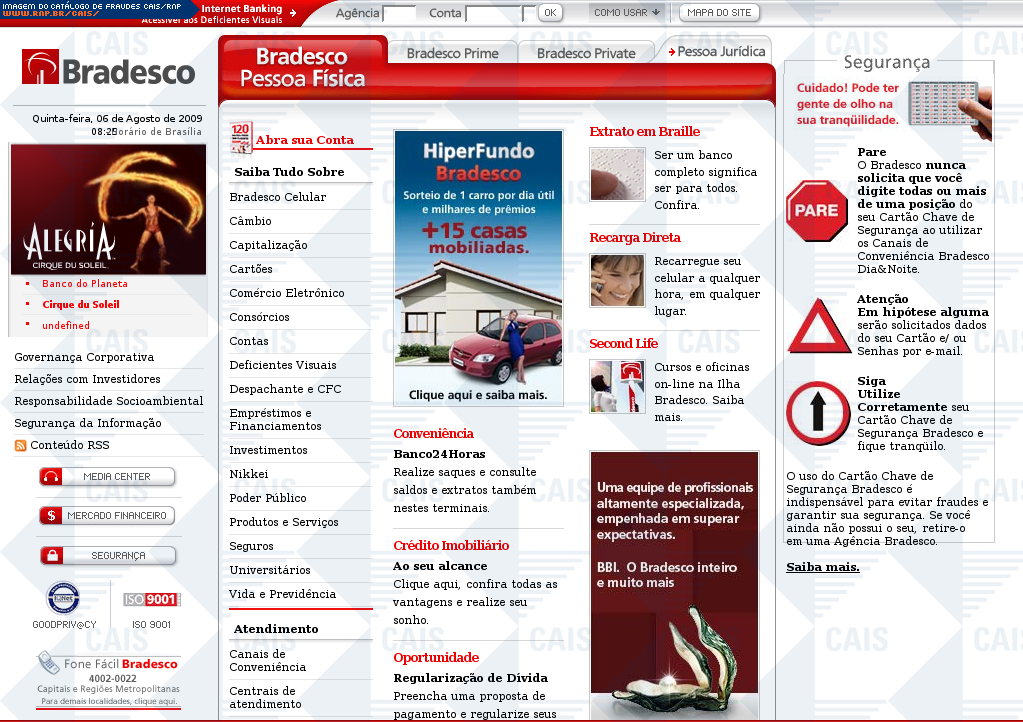Image resolution: width=1023 pixels, height=722 pixels.
Task: Click the RSS feed icon
Action: click(x=20, y=445)
